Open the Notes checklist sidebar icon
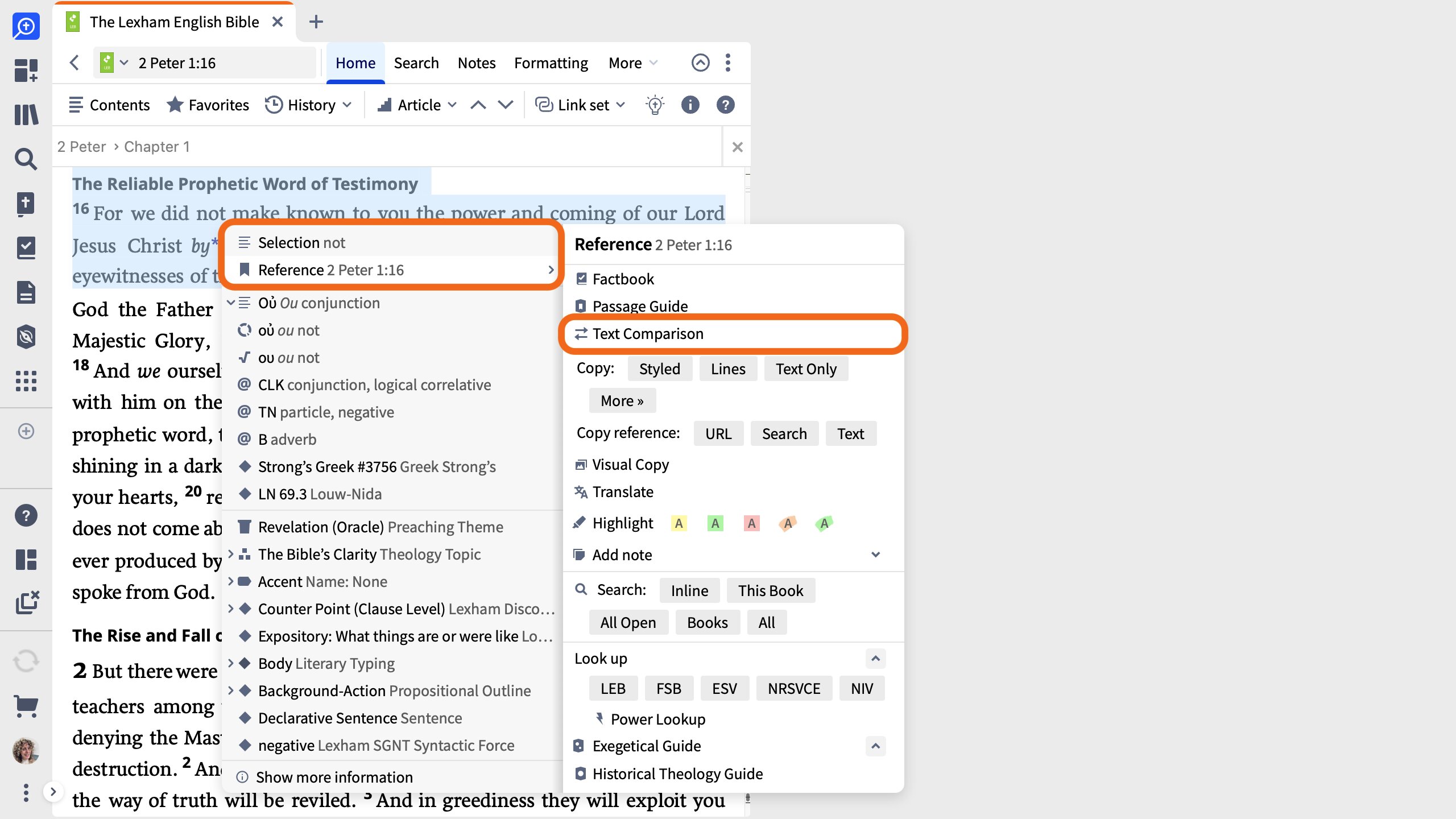This screenshot has width=1456, height=819. pyautogui.click(x=26, y=248)
